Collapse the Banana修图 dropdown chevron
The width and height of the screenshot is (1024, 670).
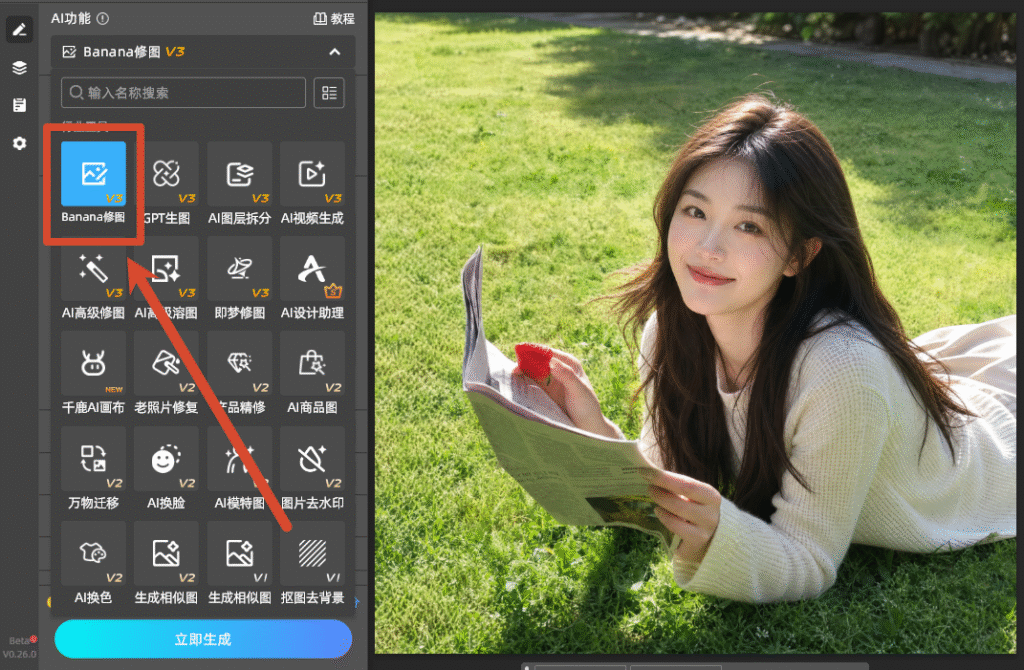(334, 52)
